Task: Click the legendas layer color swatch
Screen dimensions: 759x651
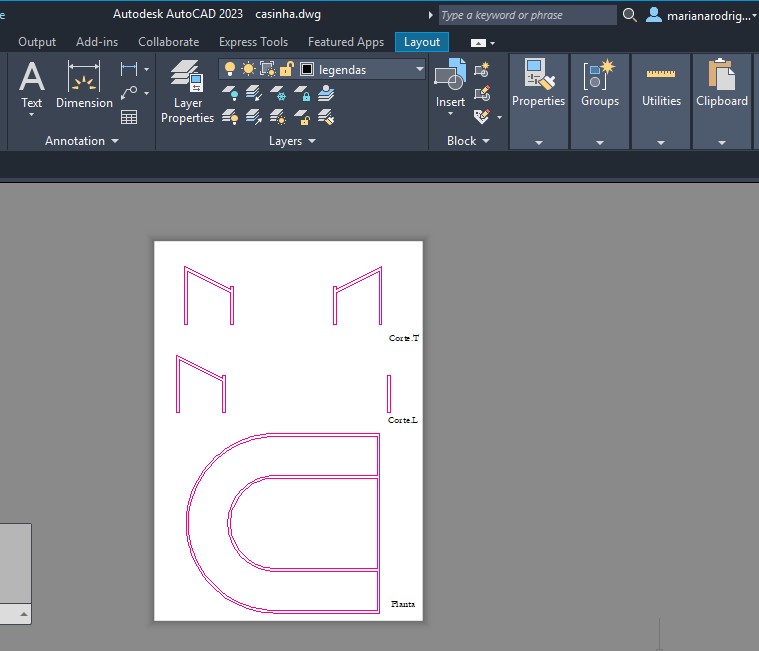Action: 307,69
